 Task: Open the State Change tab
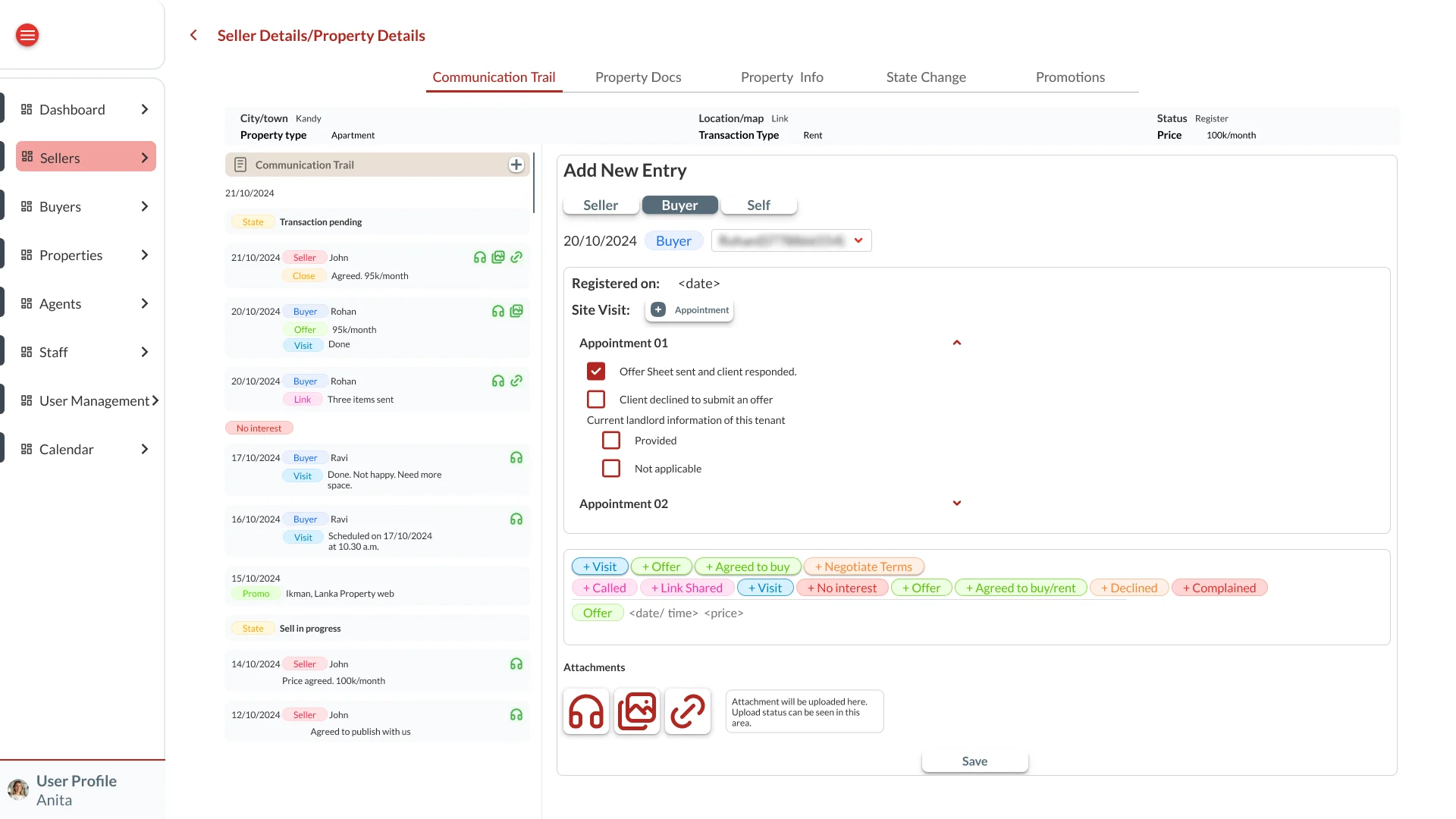coord(926,77)
